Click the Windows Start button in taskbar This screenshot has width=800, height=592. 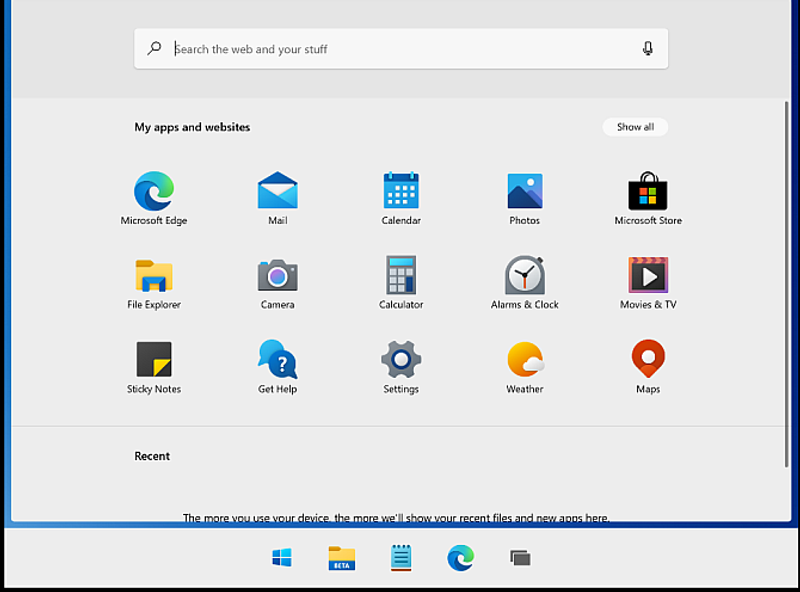tap(282, 558)
